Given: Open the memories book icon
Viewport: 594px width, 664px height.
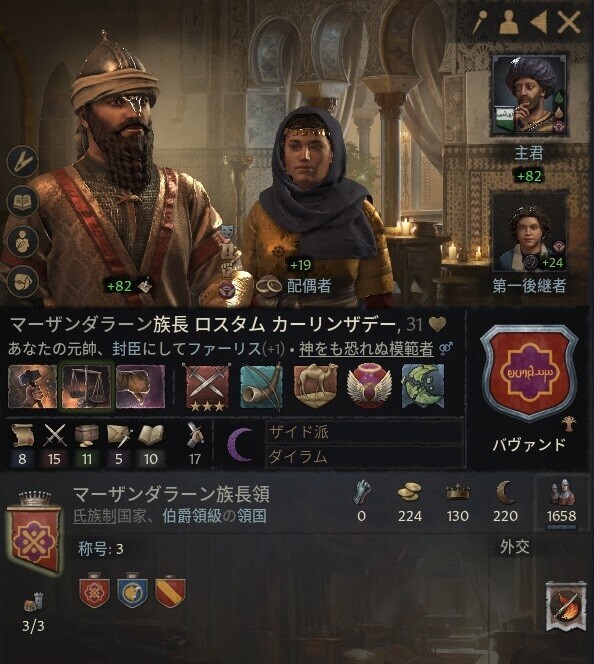Looking at the screenshot, I should click(x=23, y=202).
